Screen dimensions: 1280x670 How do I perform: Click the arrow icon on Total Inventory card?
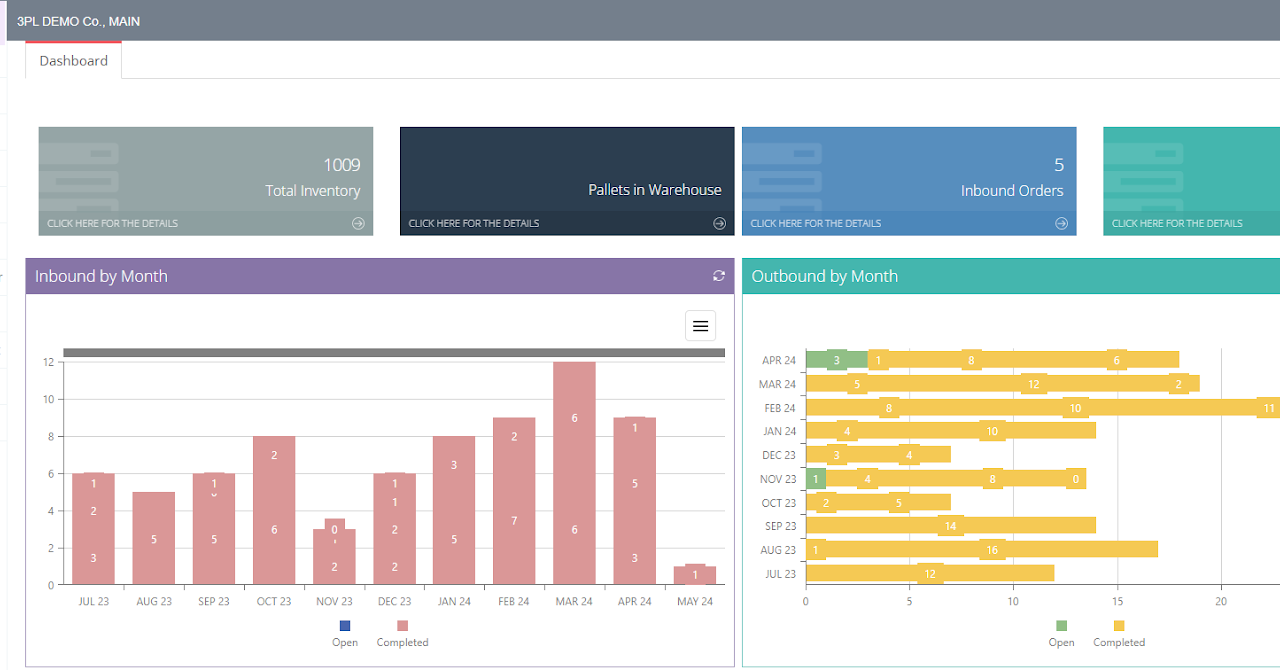click(358, 224)
